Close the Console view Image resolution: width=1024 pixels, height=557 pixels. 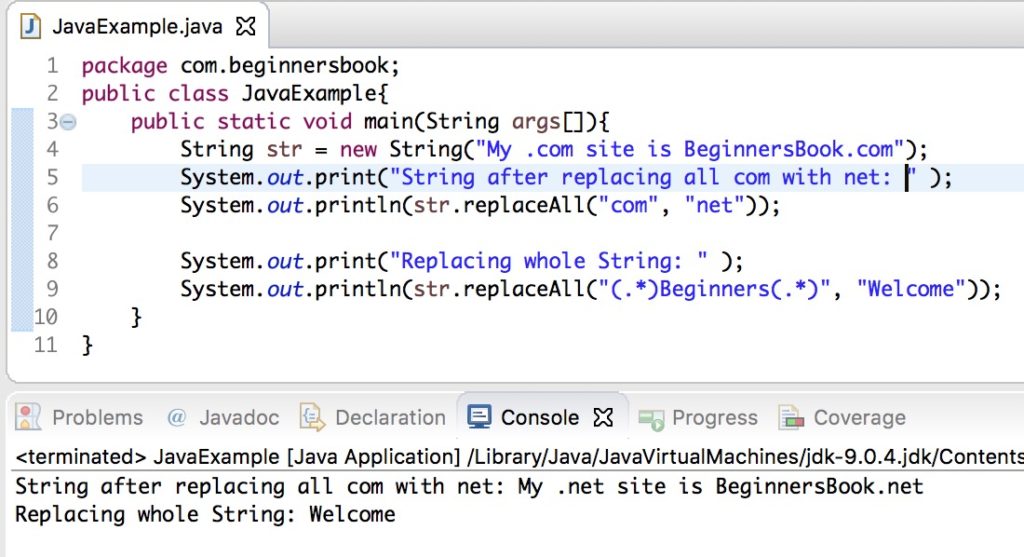pyautogui.click(x=603, y=417)
